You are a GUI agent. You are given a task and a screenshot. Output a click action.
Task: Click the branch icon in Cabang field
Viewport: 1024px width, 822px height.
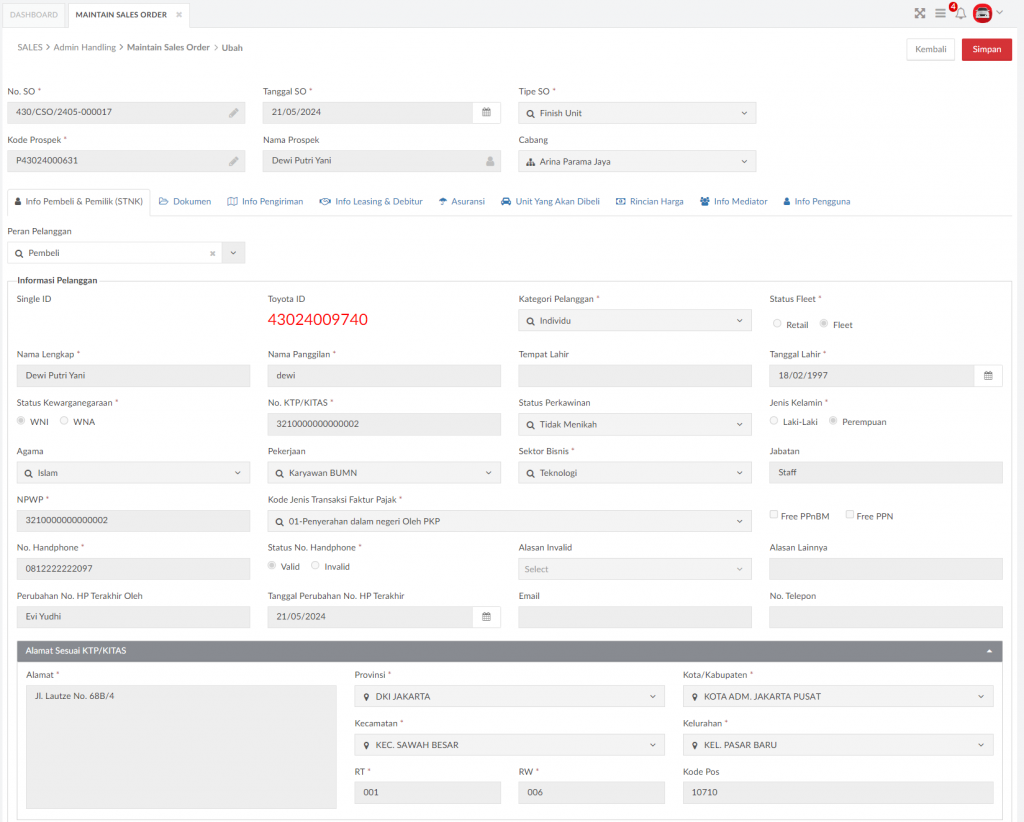(530, 162)
